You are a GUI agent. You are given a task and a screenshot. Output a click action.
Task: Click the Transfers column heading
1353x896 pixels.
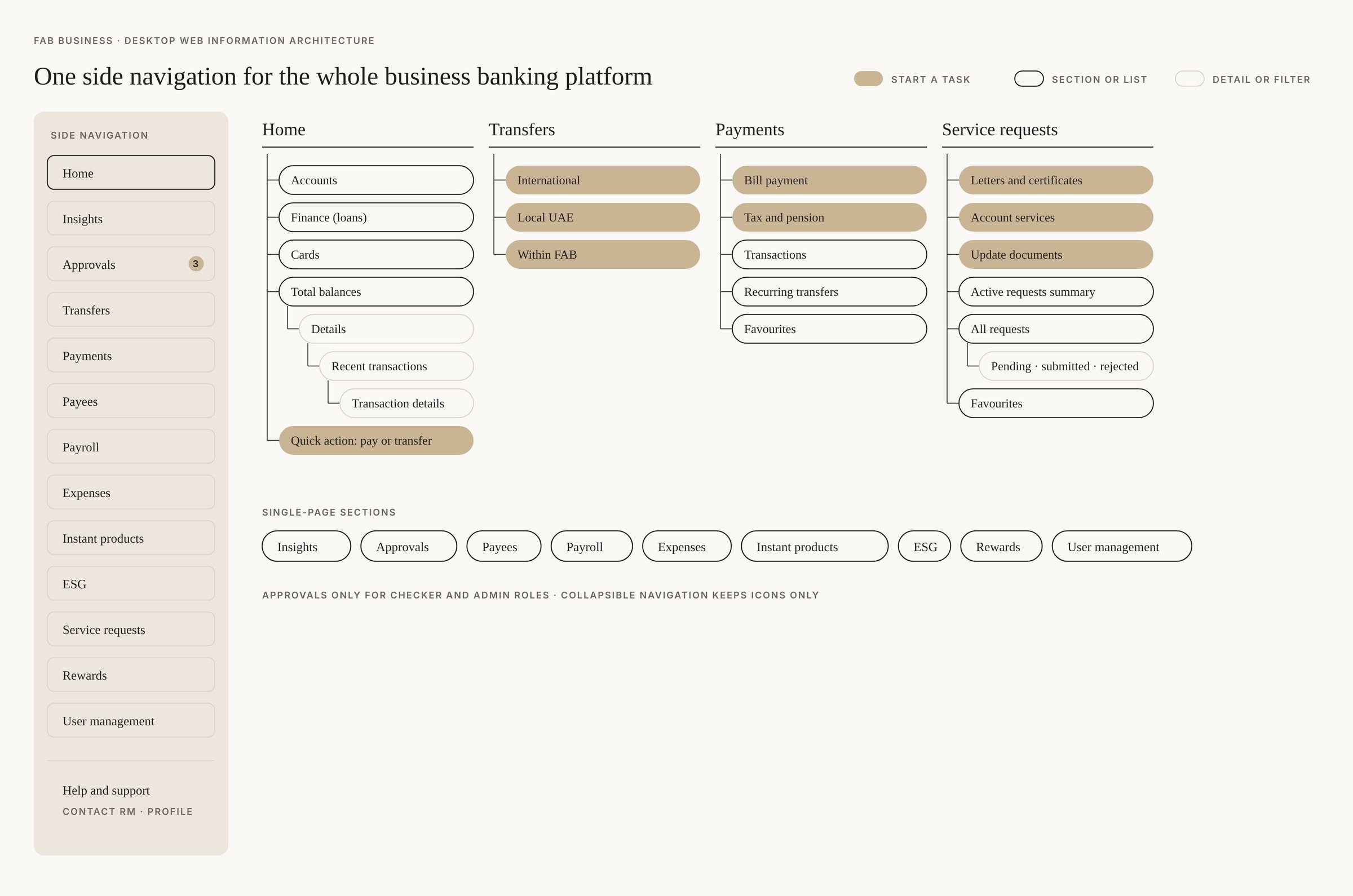click(x=521, y=130)
